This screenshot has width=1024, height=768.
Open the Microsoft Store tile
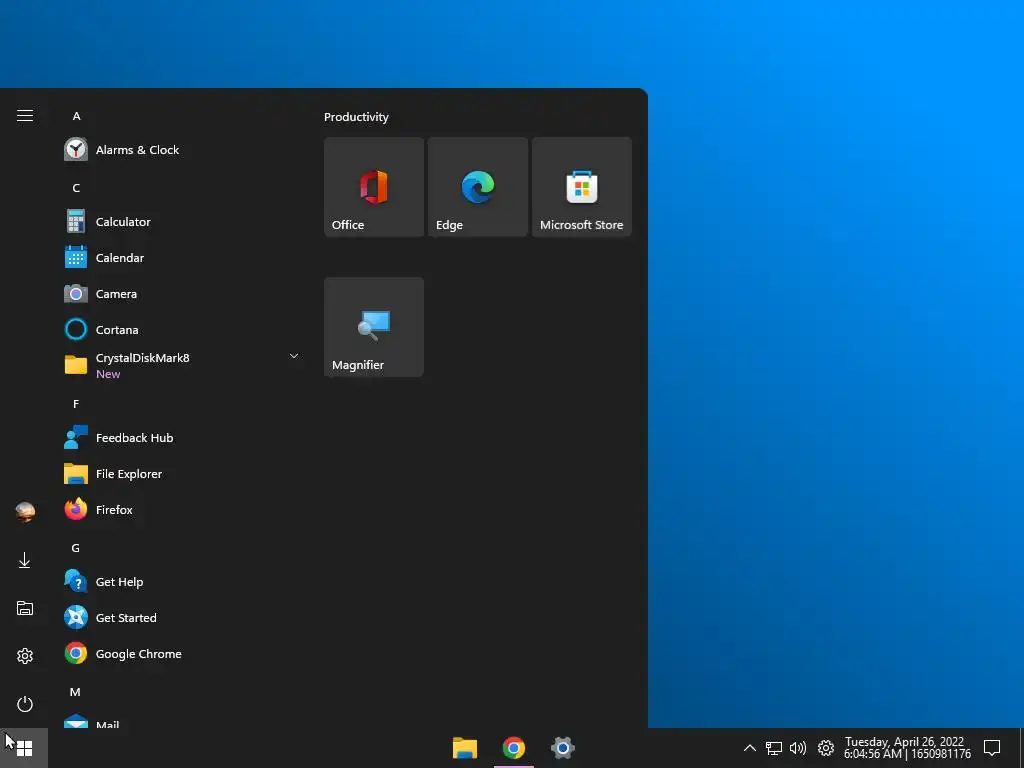(582, 187)
